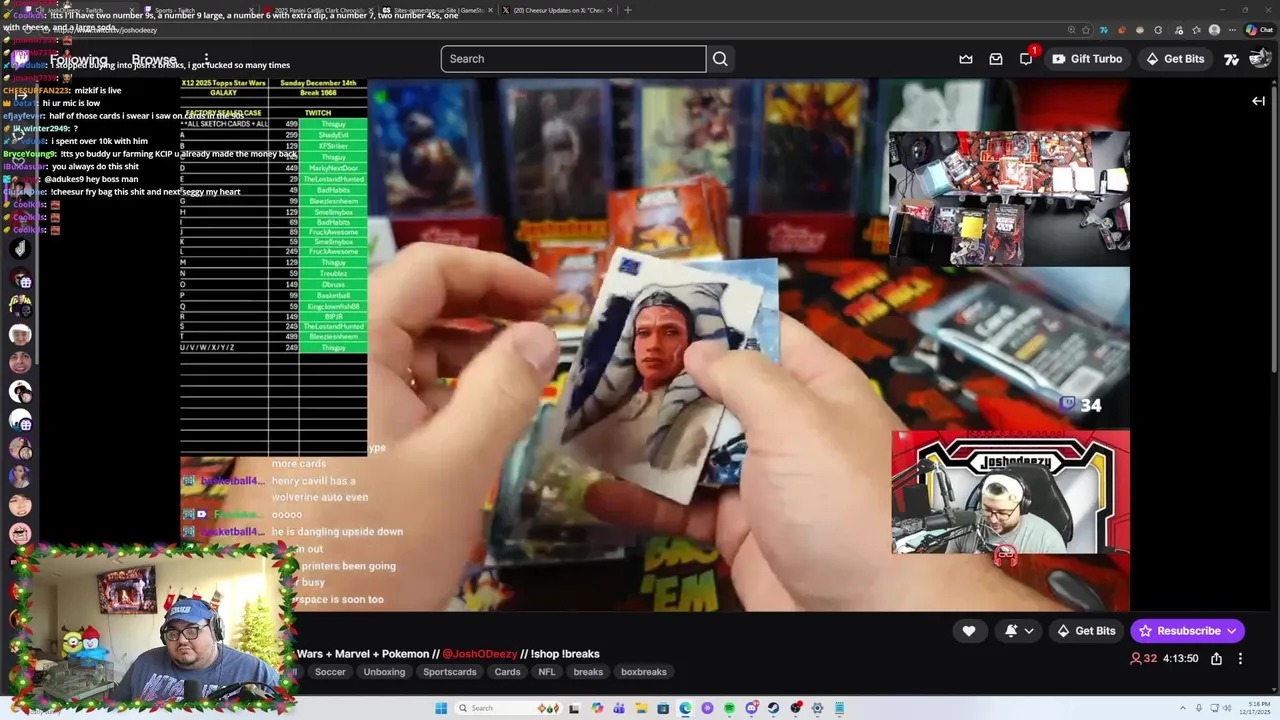Open the browser Chat sidebar button
Screen dimensions: 1280x720
point(1259,30)
